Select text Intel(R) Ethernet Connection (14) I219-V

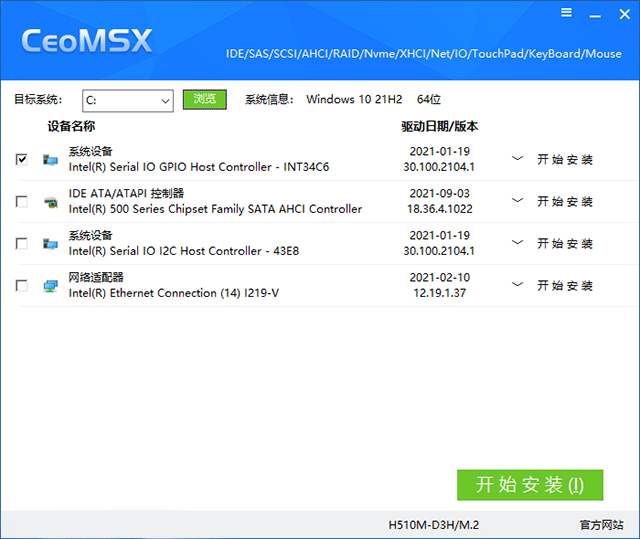[174, 293]
